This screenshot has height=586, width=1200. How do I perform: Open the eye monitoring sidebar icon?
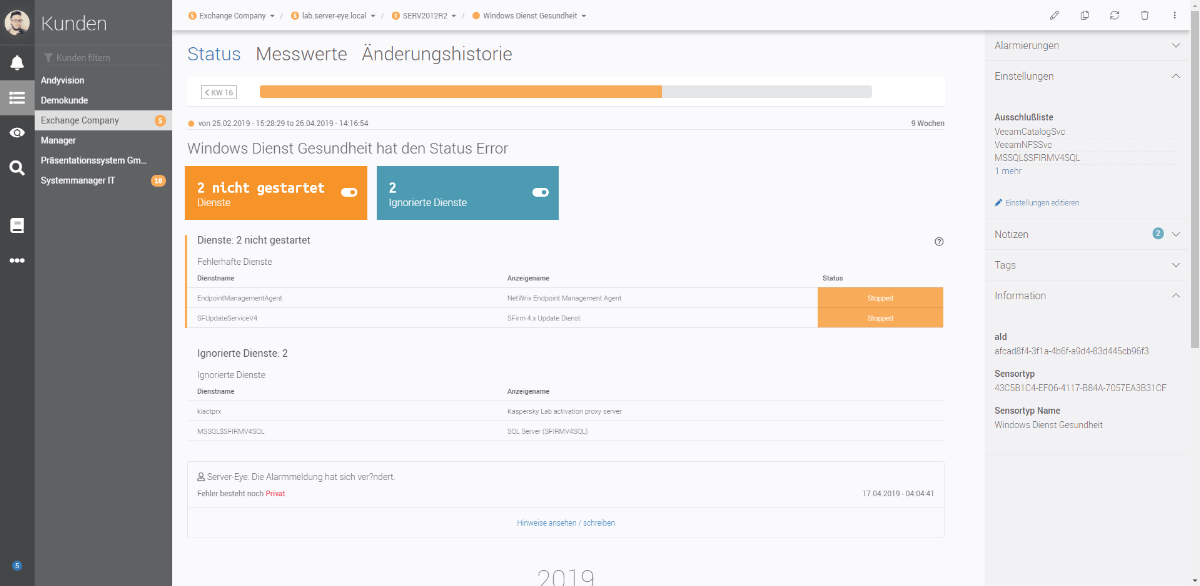pyautogui.click(x=17, y=133)
